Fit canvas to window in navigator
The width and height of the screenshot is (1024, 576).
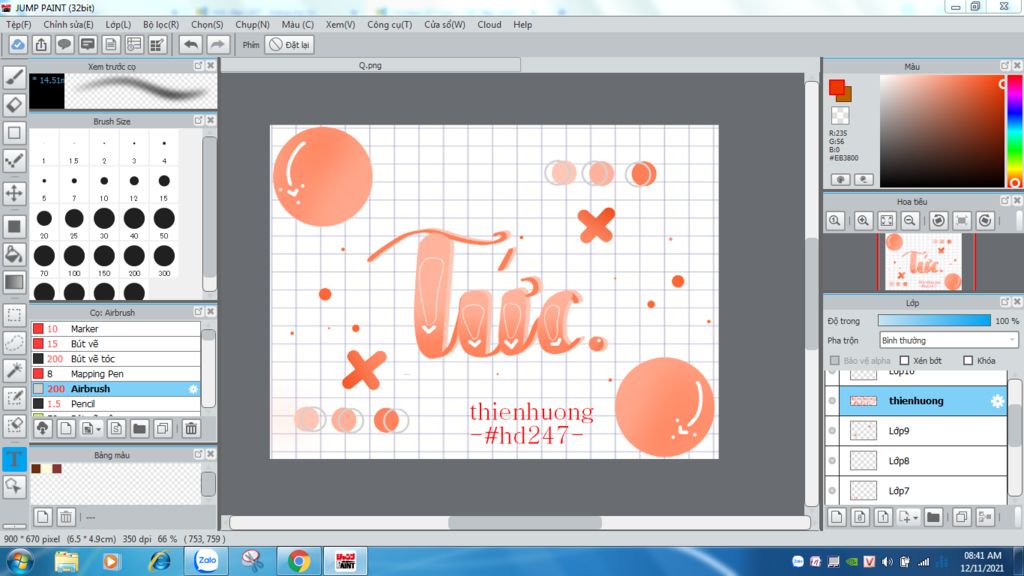886,221
